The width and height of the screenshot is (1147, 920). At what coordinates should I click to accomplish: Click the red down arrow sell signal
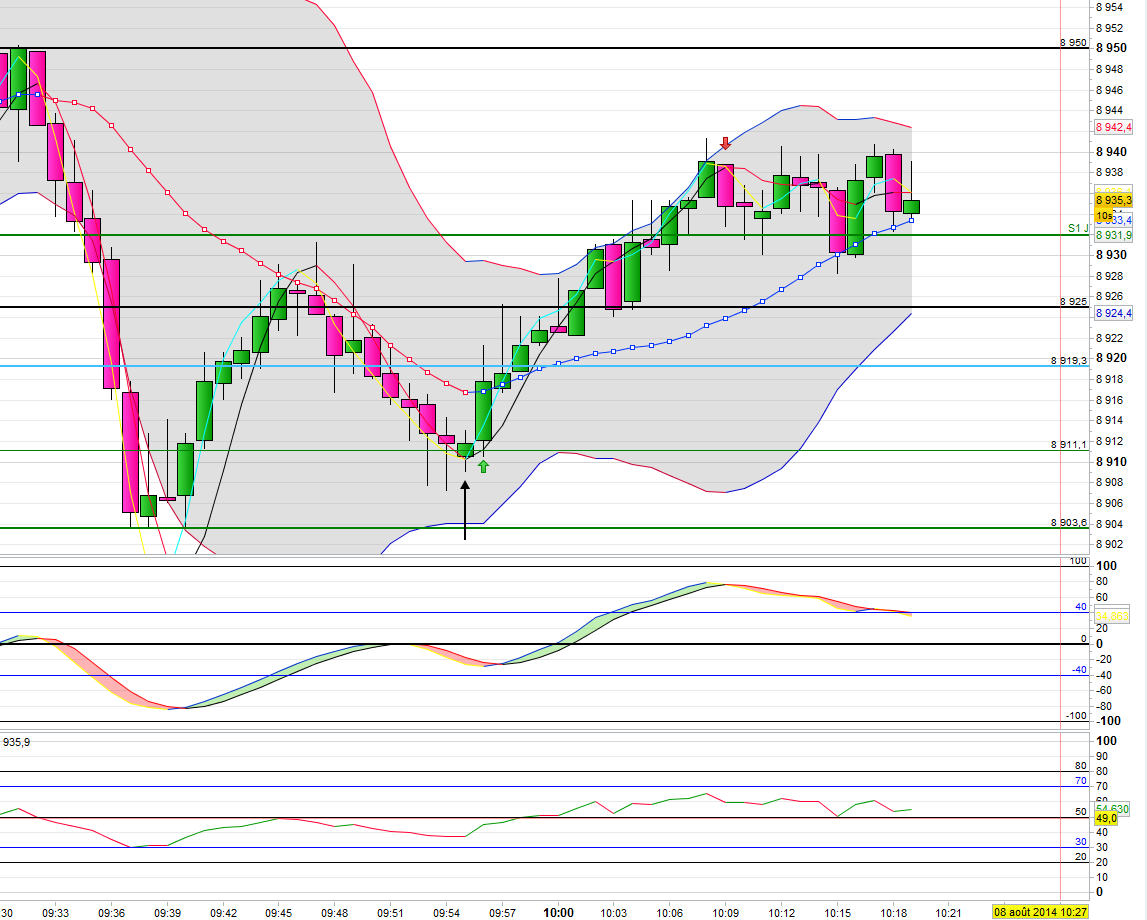725,143
